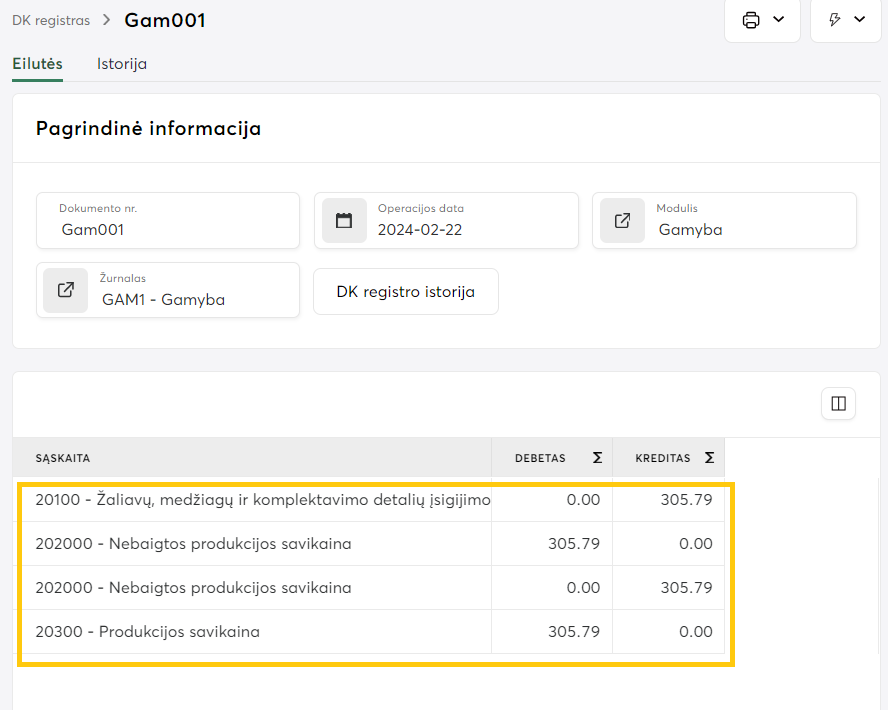Click the sum icon in Debetas column
This screenshot has width=888, height=710.
(597, 458)
